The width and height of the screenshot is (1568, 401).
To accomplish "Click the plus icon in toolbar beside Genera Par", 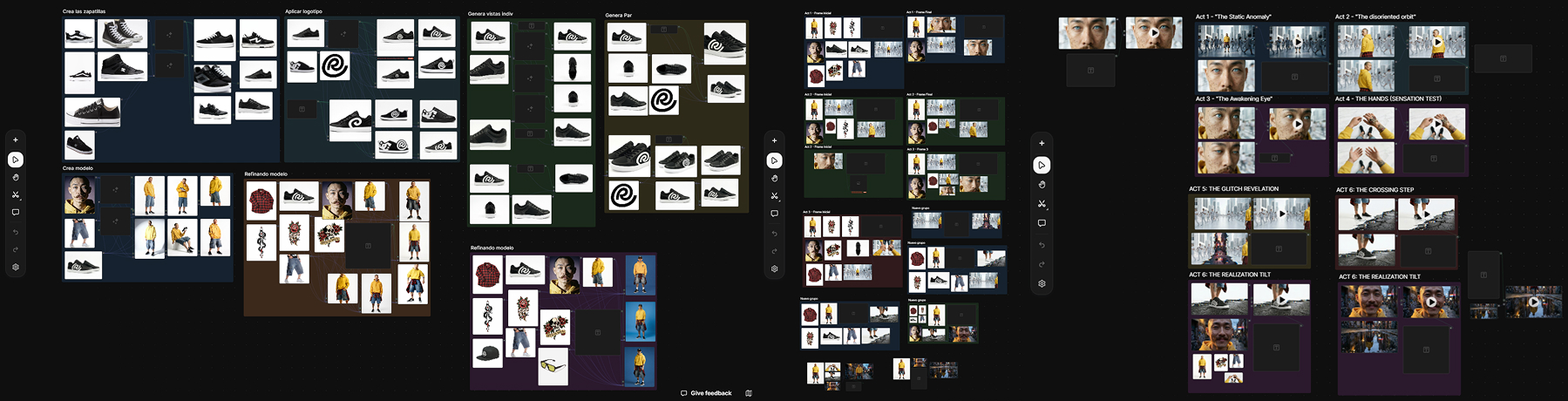I will pyautogui.click(x=774, y=140).
